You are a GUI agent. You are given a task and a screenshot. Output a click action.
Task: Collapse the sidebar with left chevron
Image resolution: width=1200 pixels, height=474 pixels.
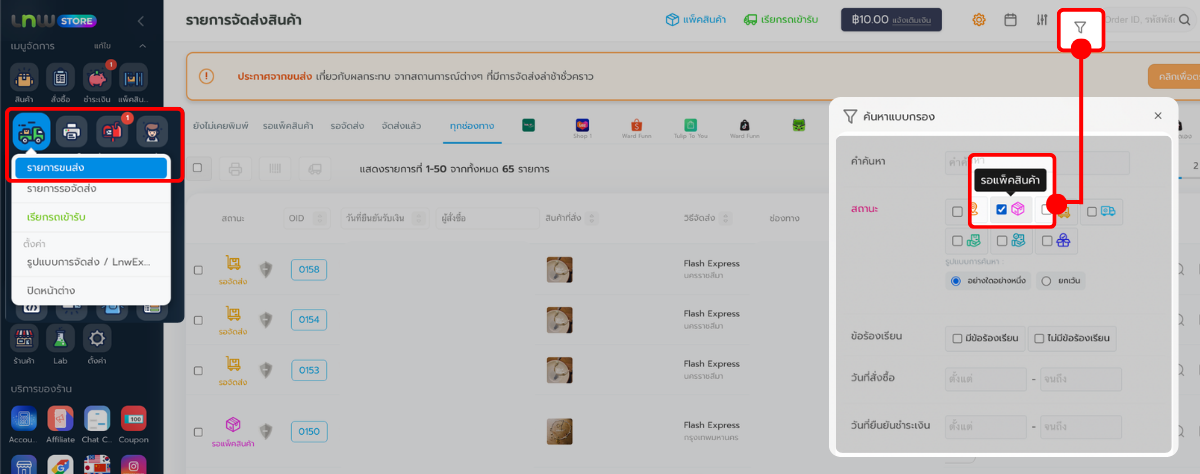tap(141, 20)
